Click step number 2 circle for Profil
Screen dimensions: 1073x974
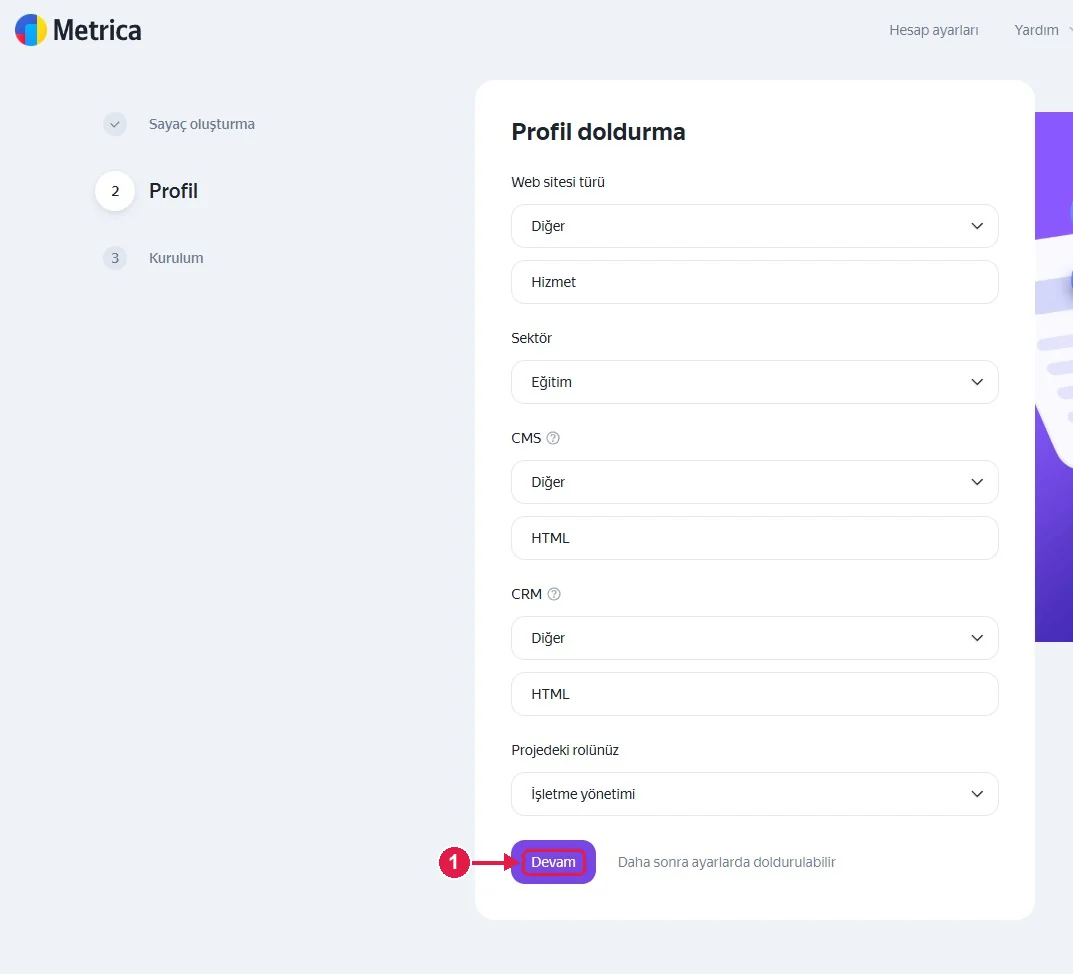click(x=115, y=191)
